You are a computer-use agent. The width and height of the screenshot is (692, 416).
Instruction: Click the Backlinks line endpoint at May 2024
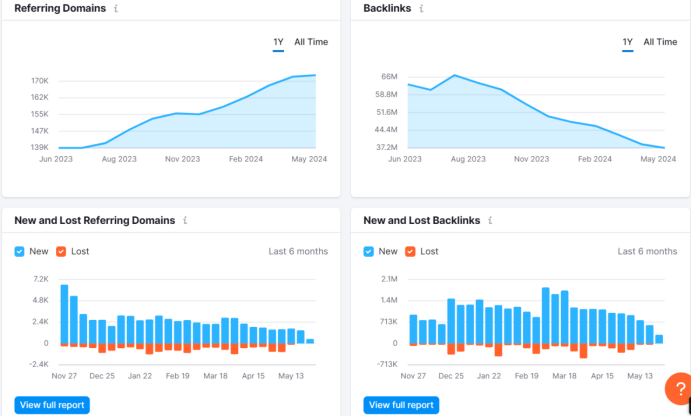663,148
